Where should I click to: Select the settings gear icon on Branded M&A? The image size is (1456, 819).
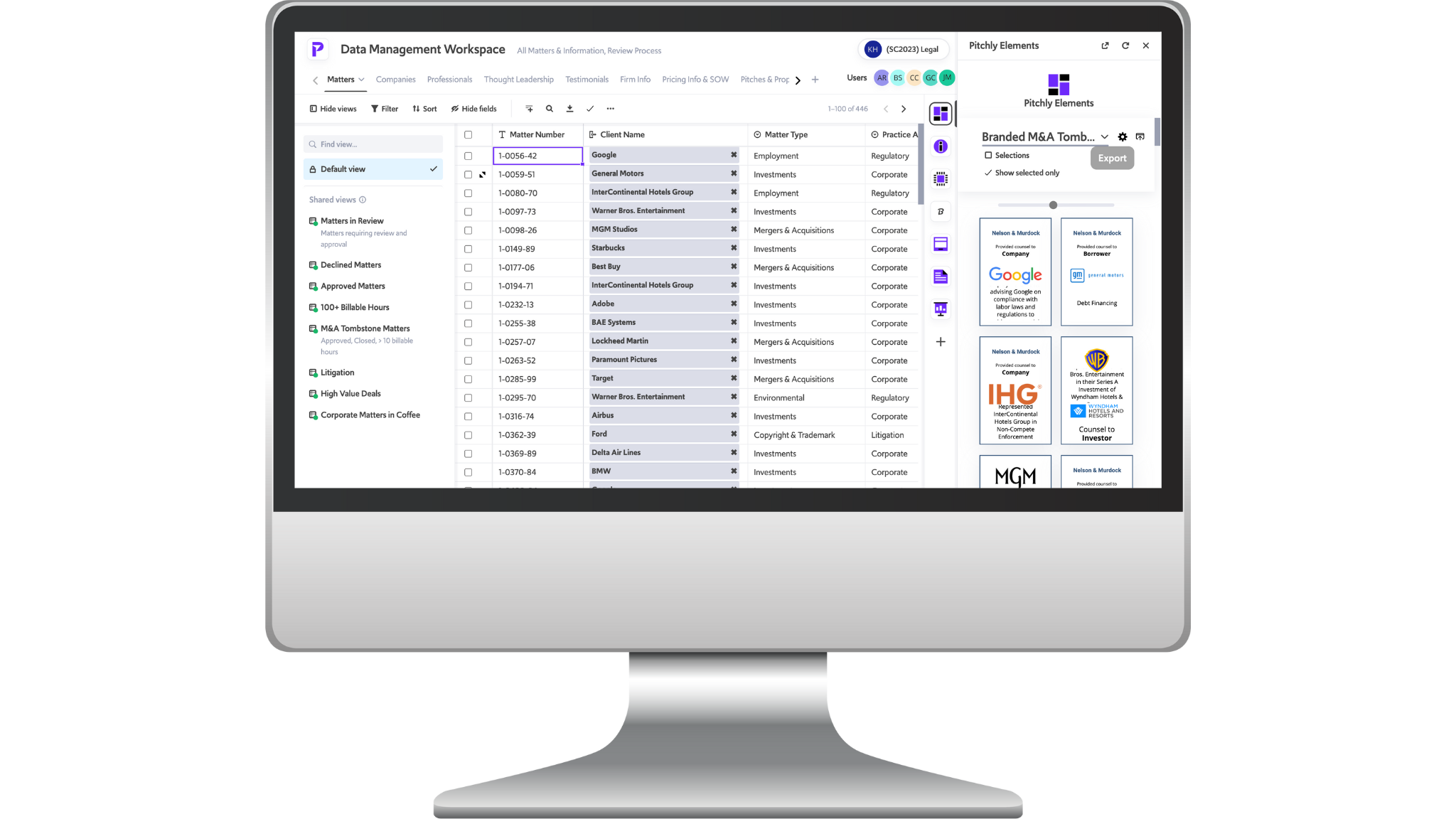click(x=1122, y=136)
